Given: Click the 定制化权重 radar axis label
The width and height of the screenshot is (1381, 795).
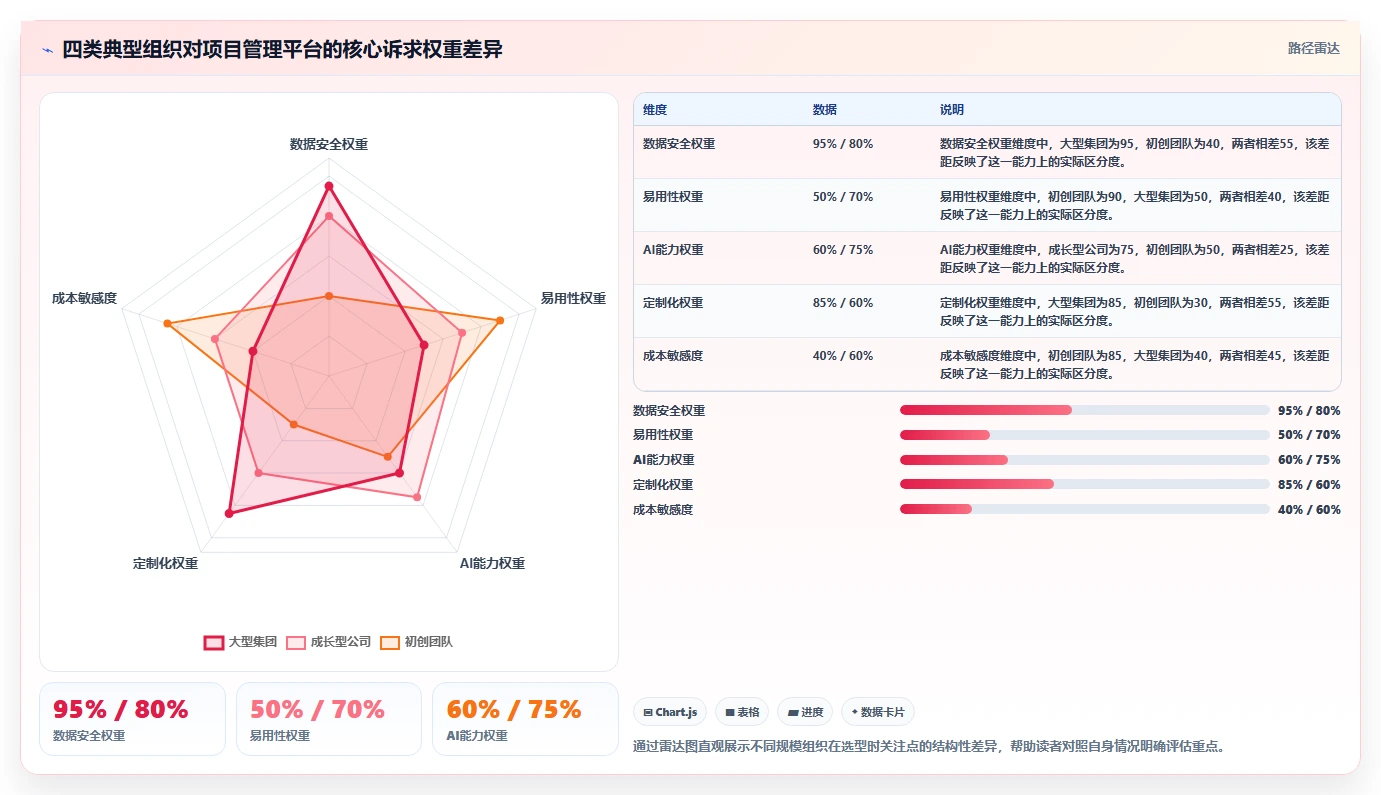Looking at the screenshot, I should 166,563.
